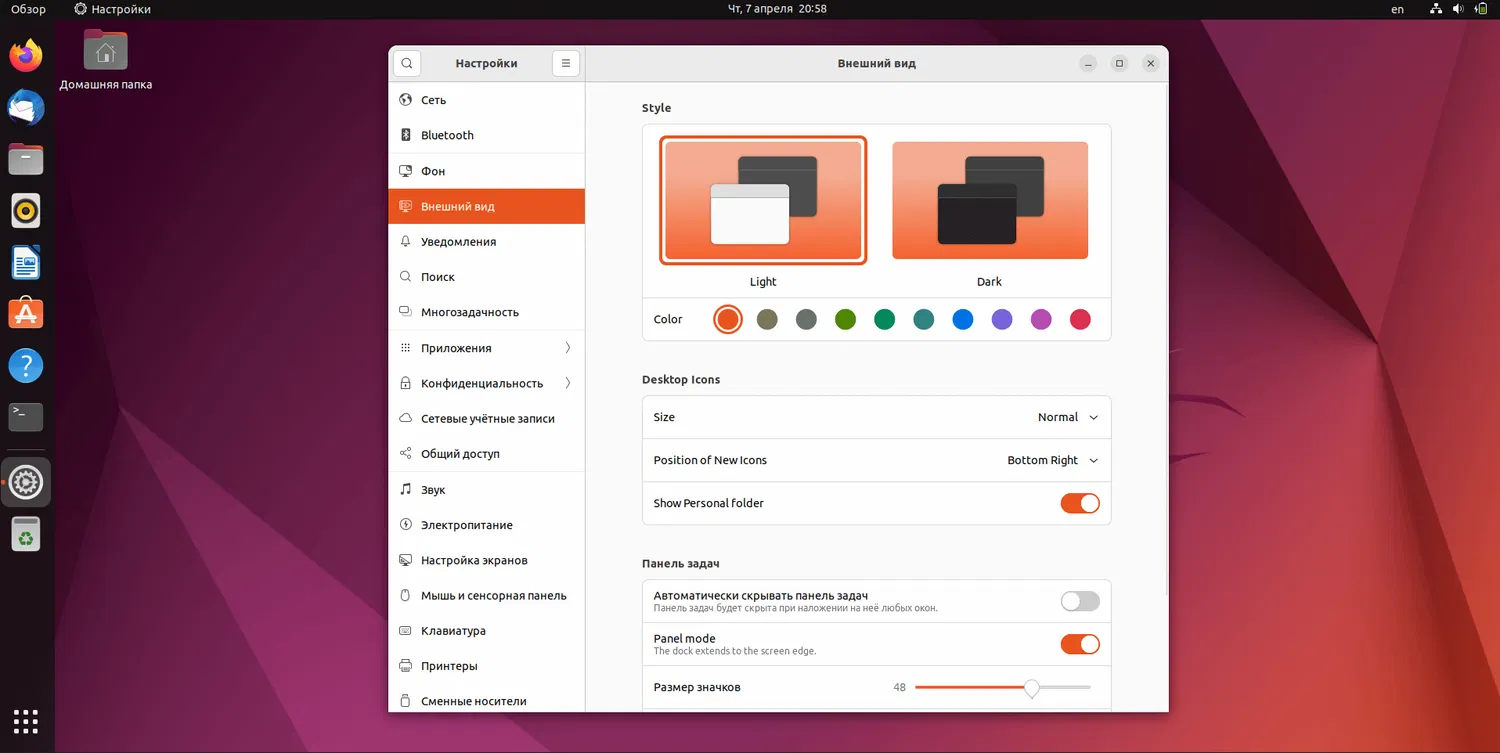Launch Rhythmbox music player from dock
This screenshot has width=1500, height=753.
[x=26, y=211]
